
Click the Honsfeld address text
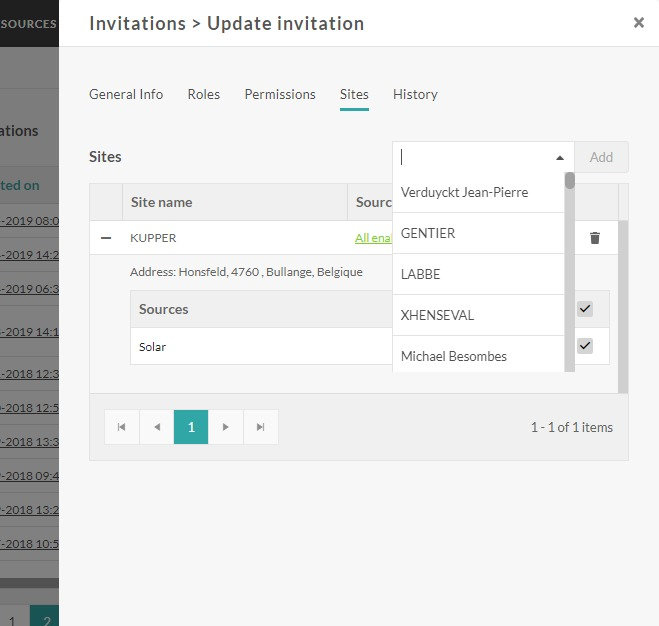(x=246, y=272)
